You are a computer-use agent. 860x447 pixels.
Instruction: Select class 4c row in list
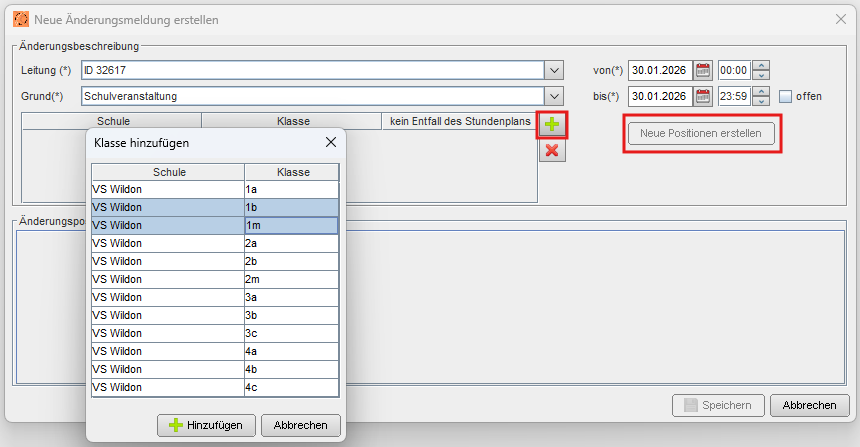coord(215,387)
